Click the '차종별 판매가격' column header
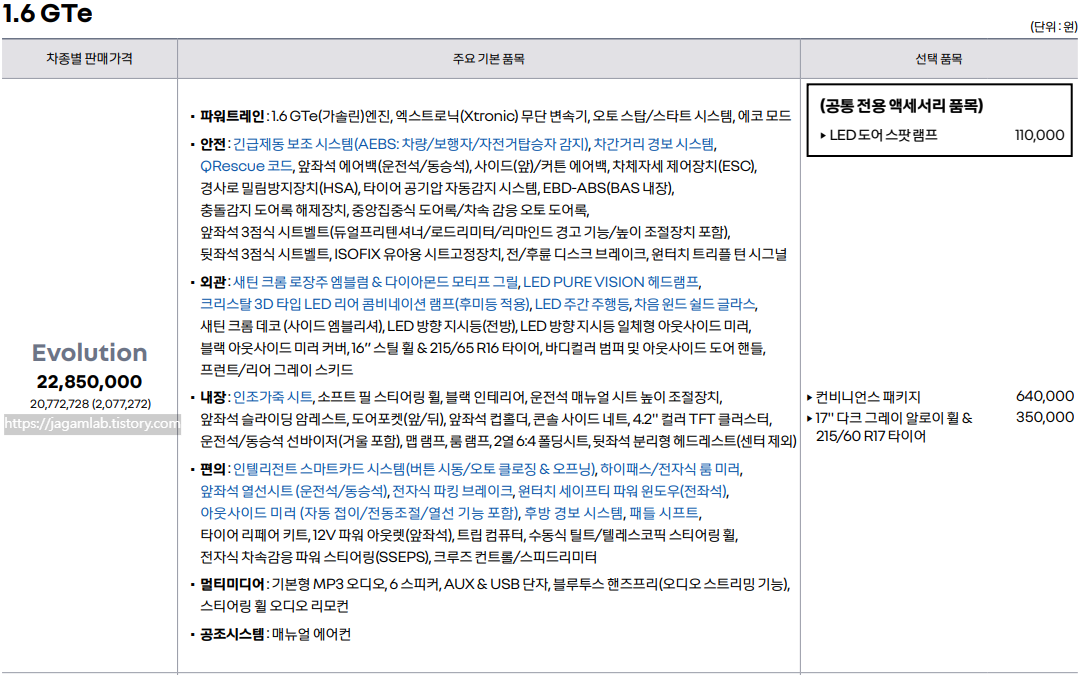Viewport: 1081px width, 675px height. [89, 59]
